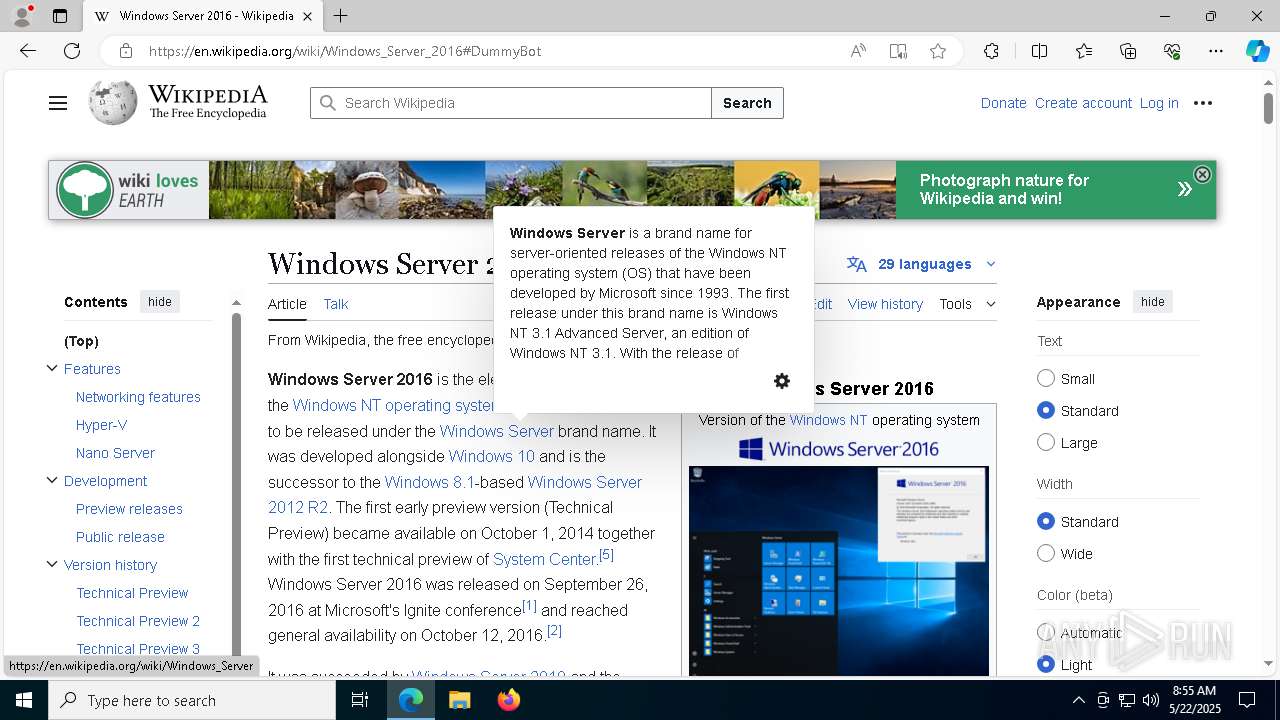Screen dimensions: 1280x720
Task: Open the tab actions menu icon
Action: [x=60, y=16]
